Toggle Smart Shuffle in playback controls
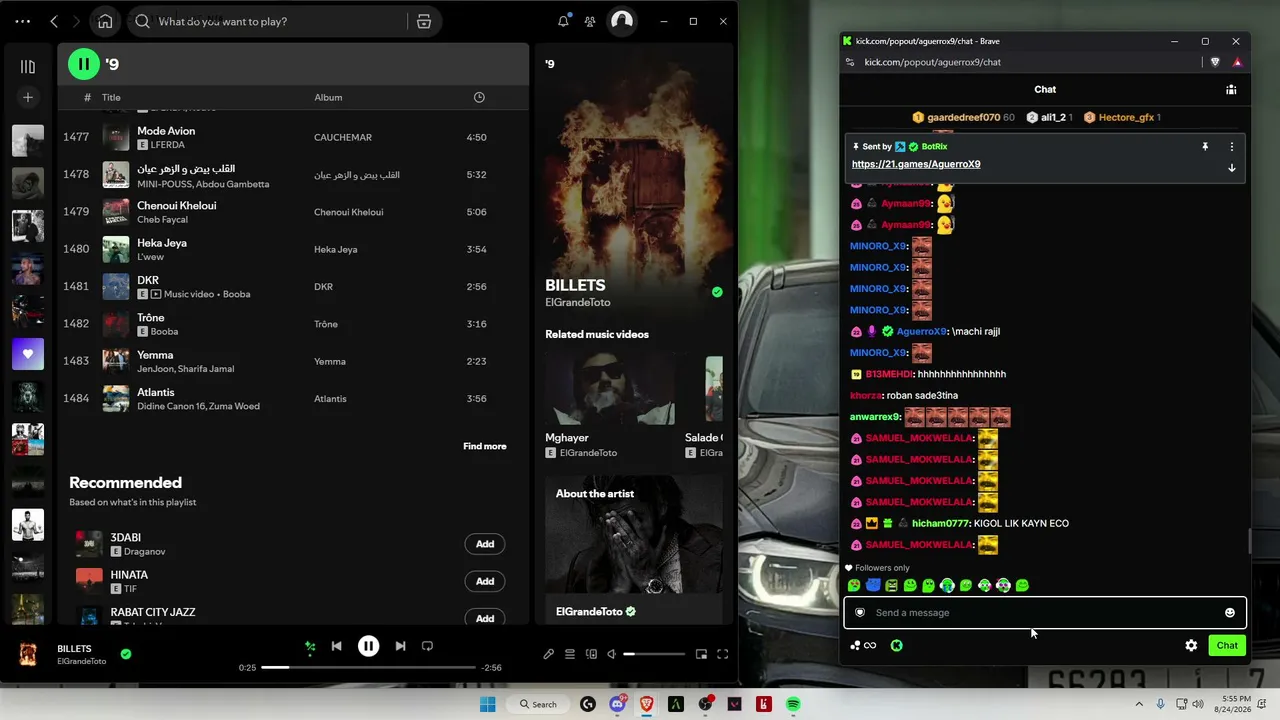1280x720 pixels. (310, 646)
